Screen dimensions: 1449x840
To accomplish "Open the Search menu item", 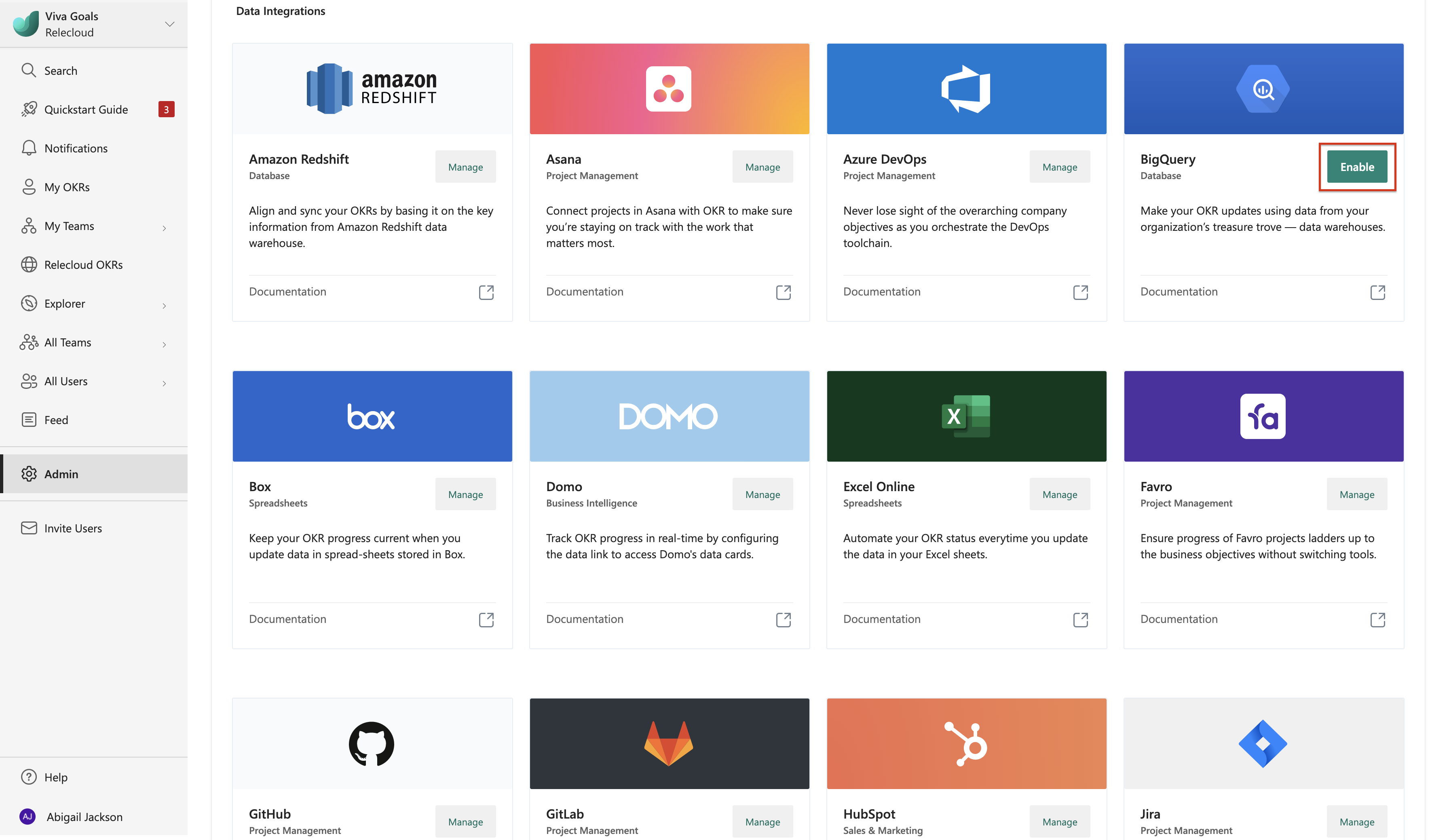I will click(94, 70).
